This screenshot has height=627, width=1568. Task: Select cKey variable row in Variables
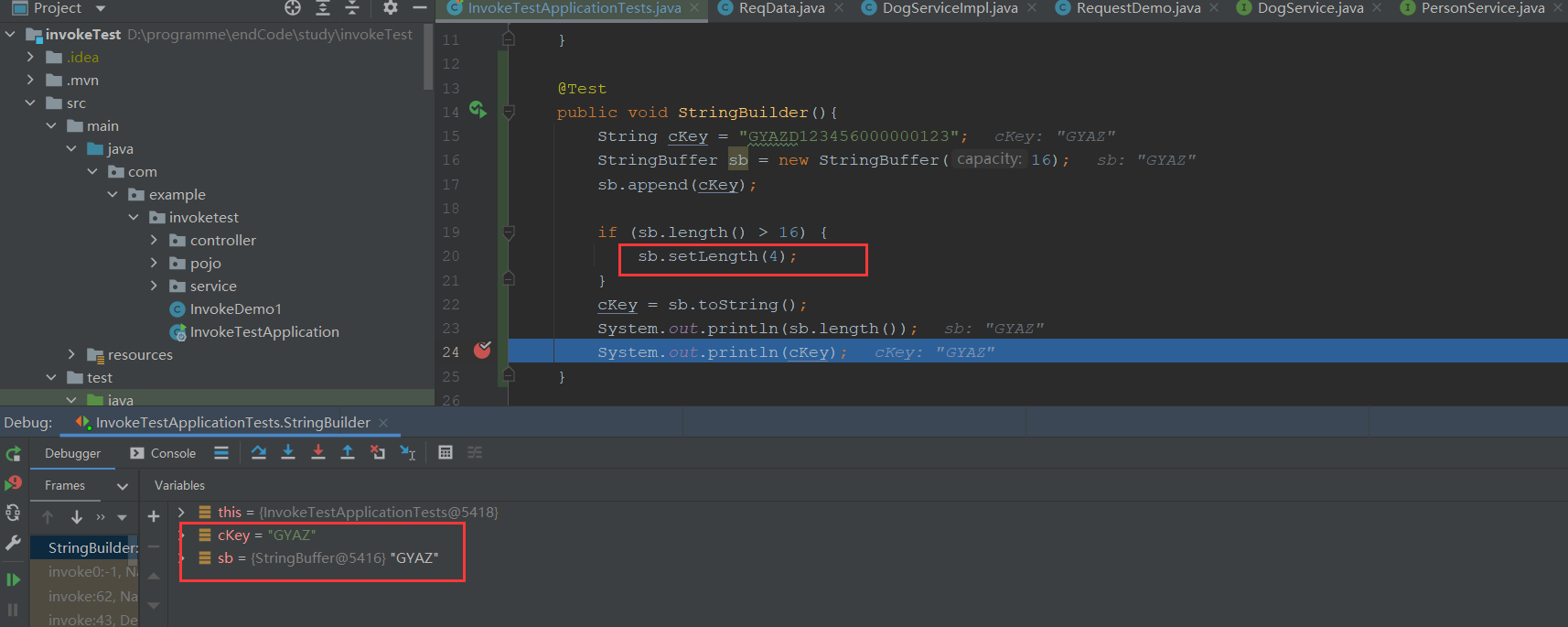(x=266, y=535)
